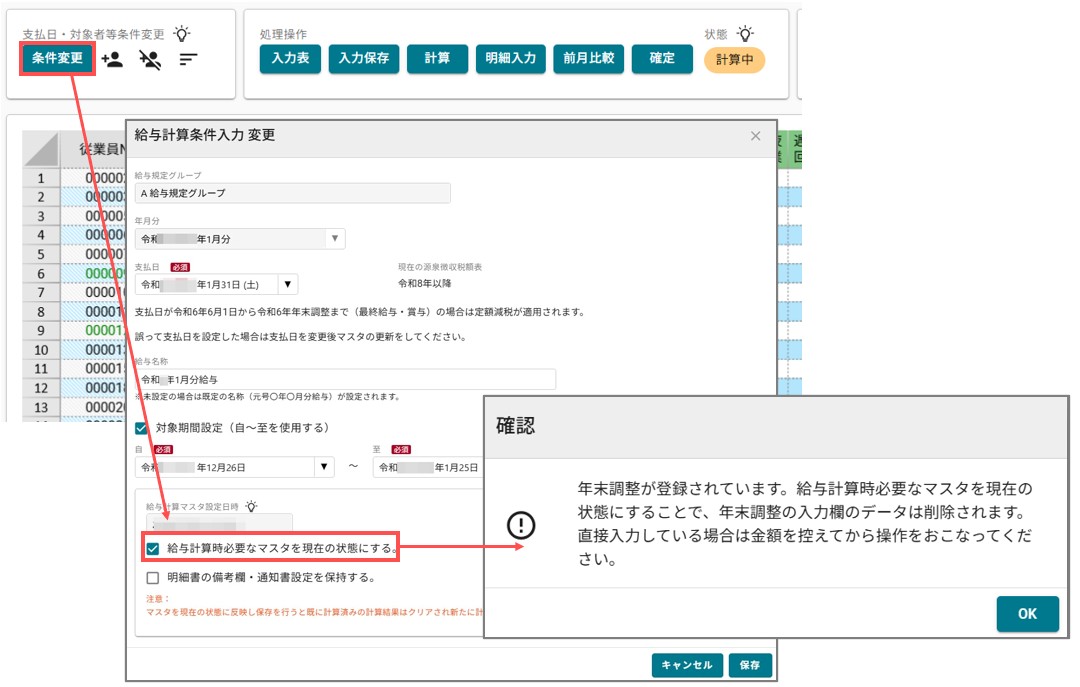1080x687 pixels.
Task: Open the 自 start date dropdown arrow
Action: pos(324,466)
